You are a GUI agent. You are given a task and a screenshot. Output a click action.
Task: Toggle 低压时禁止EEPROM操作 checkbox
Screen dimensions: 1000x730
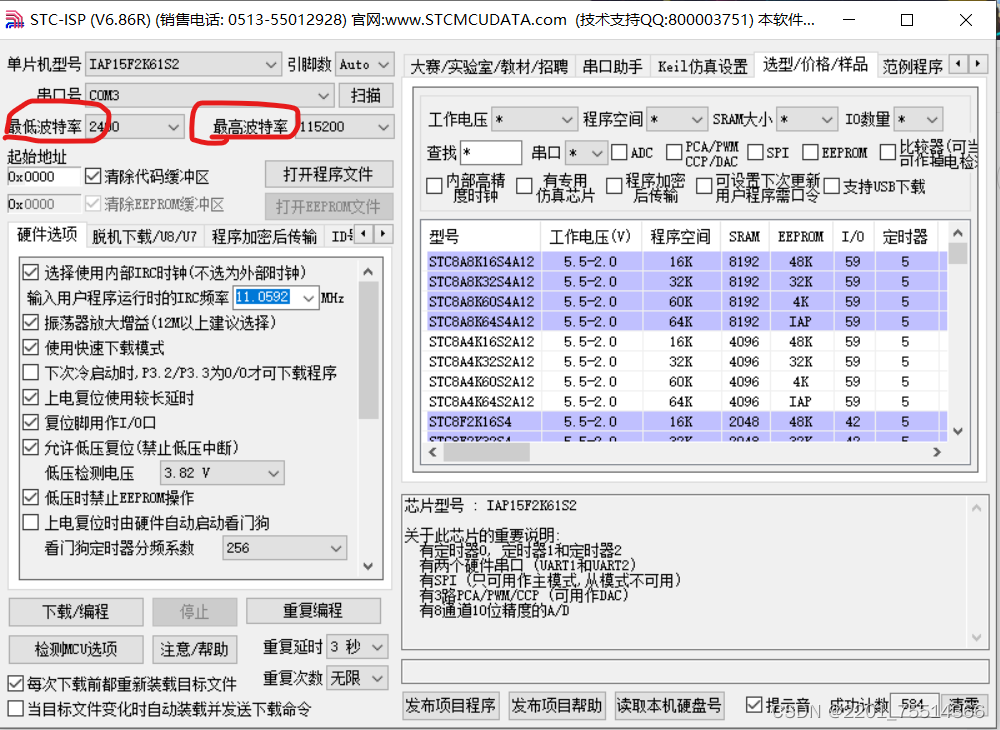(30, 497)
